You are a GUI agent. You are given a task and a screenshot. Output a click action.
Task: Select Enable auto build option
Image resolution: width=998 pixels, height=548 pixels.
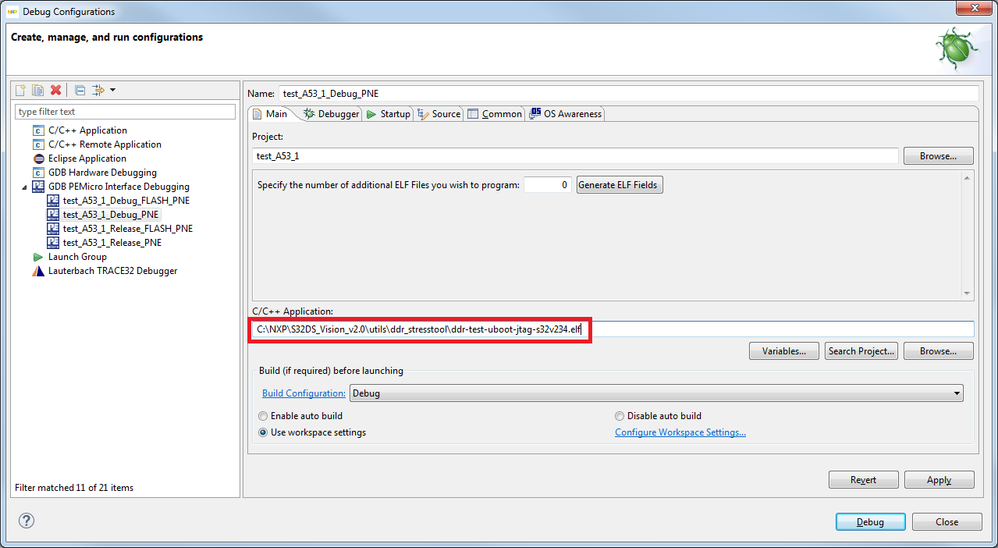tap(300, 416)
